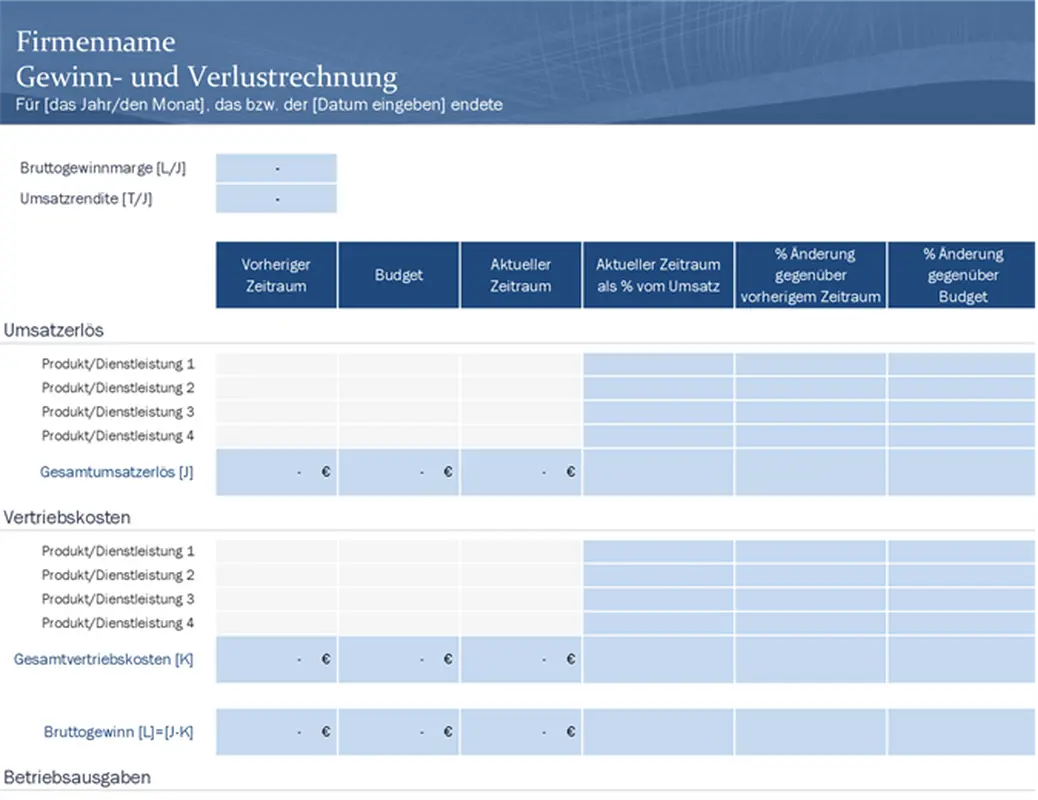Click the Budget column header
This screenshot has height=800, width=1038.
click(x=399, y=275)
